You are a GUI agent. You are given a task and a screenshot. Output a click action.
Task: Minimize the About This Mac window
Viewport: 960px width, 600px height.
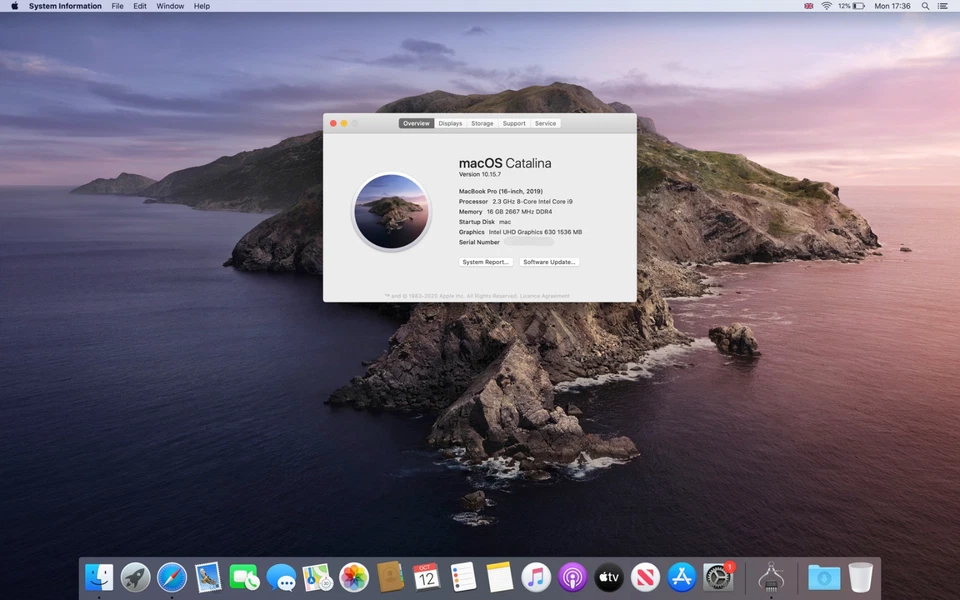[344, 123]
